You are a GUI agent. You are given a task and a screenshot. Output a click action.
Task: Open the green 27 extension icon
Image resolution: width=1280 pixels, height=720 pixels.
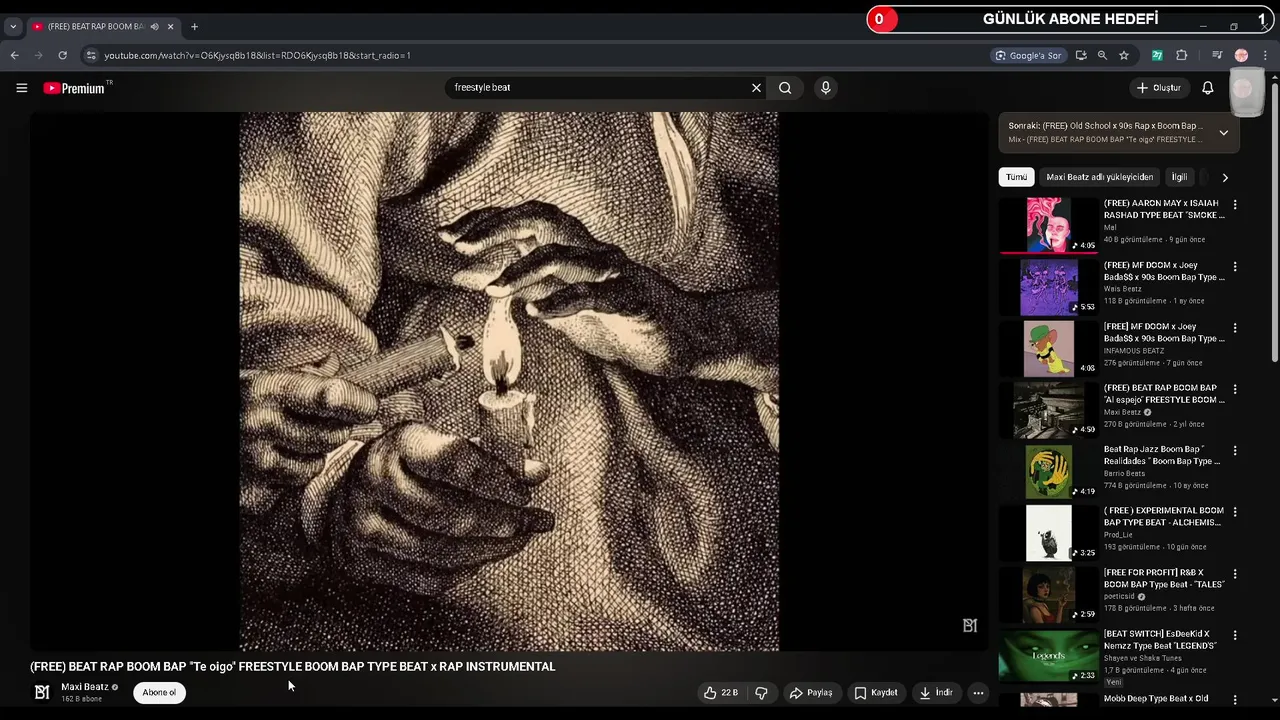pos(1157,55)
